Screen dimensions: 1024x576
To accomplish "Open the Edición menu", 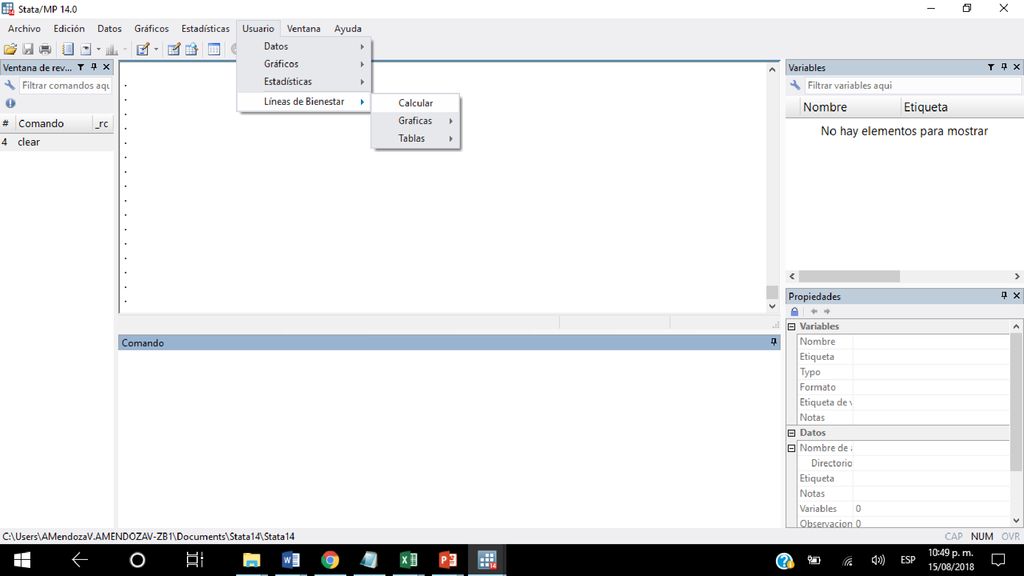I will (69, 29).
